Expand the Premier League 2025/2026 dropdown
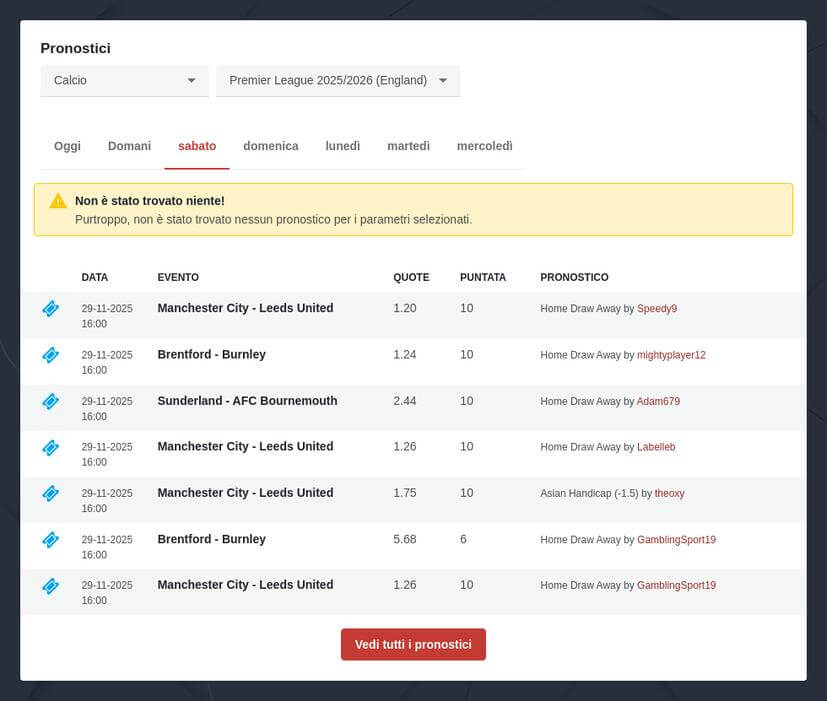 pyautogui.click(x=338, y=80)
